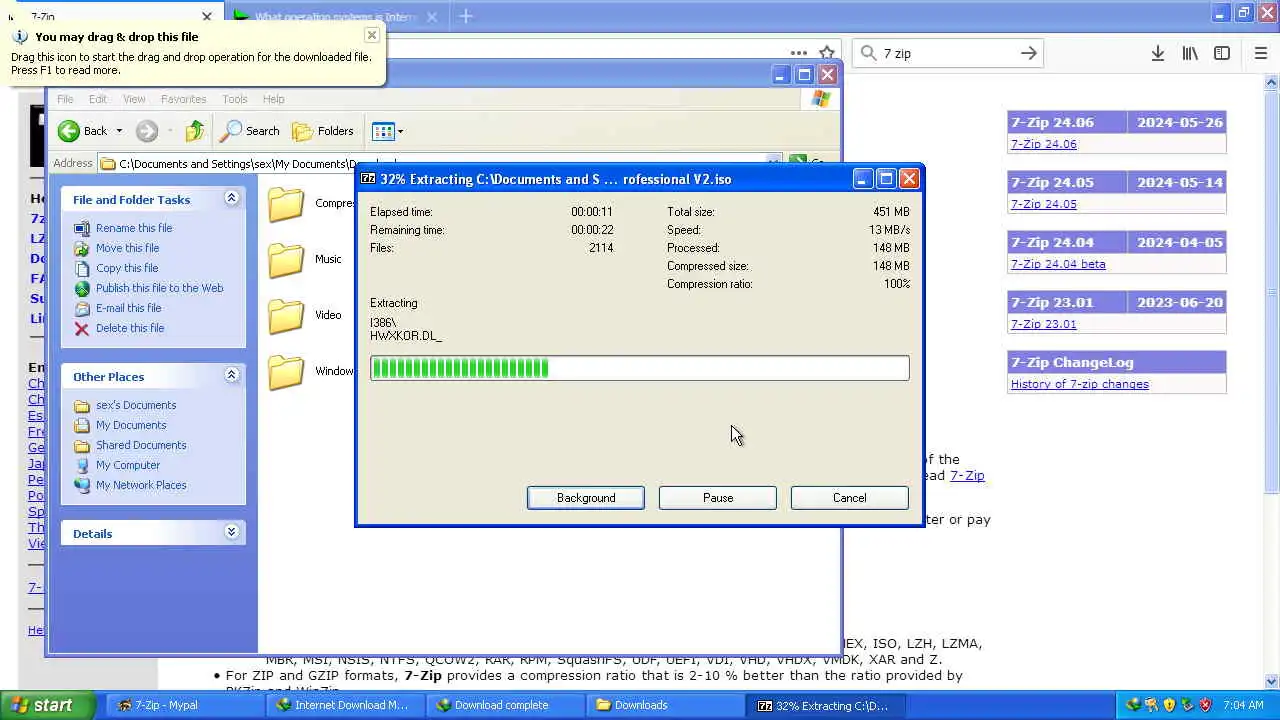This screenshot has height=720, width=1280.
Task: Click the extraction progress bar
Action: [640, 368]
